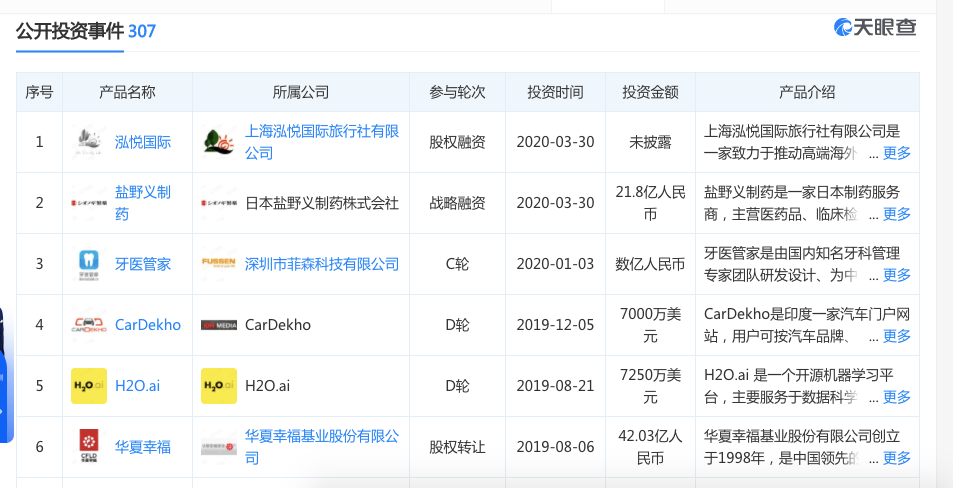Open H2O.ai product link
The height and width of the screenshot is (488, 953).
coord(137,386)
